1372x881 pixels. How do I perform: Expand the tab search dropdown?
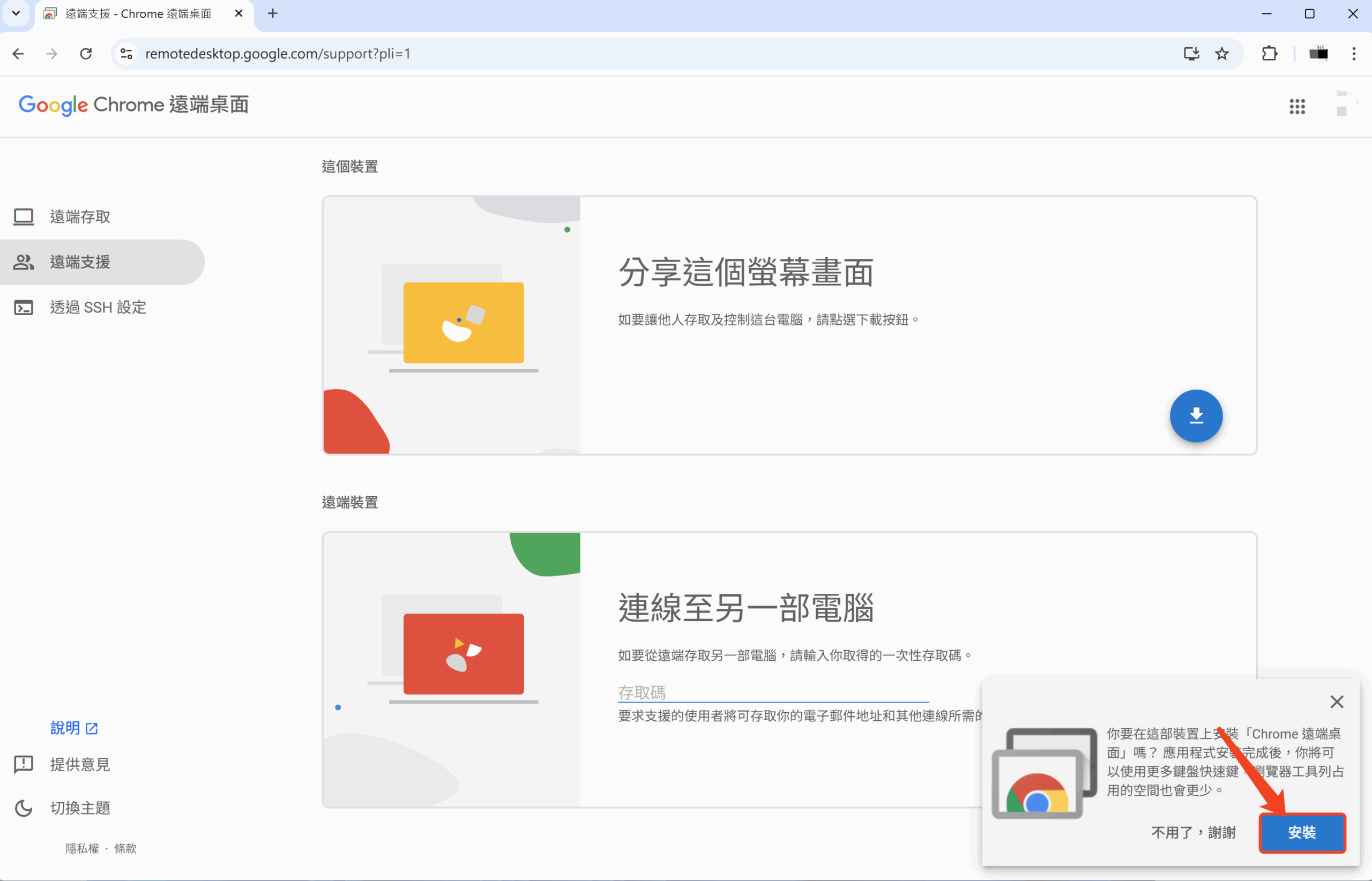click(x=16, y=13)
